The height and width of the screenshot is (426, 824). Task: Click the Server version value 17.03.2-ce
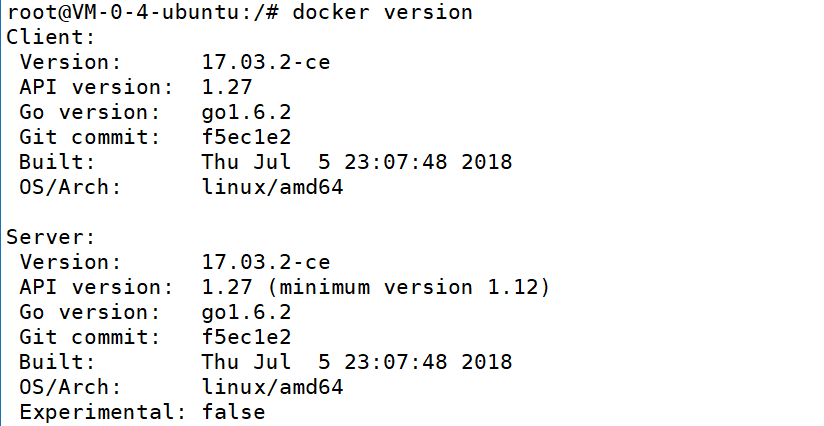click(x=265, y=262)
